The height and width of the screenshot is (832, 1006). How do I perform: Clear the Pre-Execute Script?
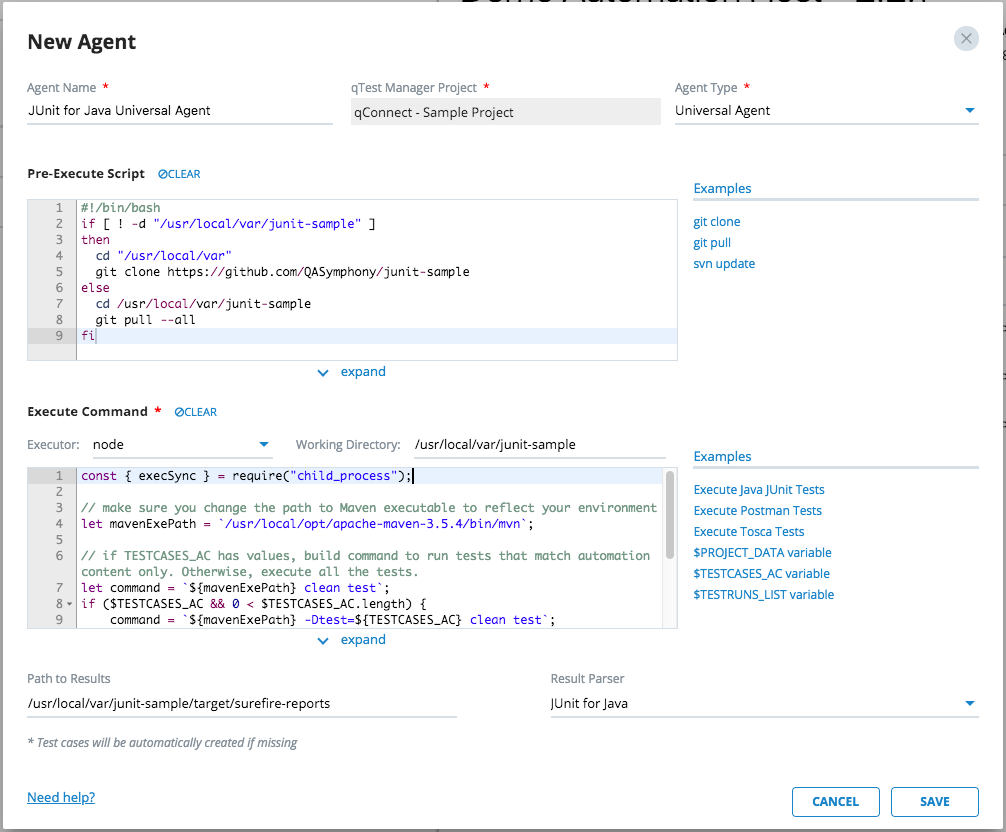click(x=180, y=174)
